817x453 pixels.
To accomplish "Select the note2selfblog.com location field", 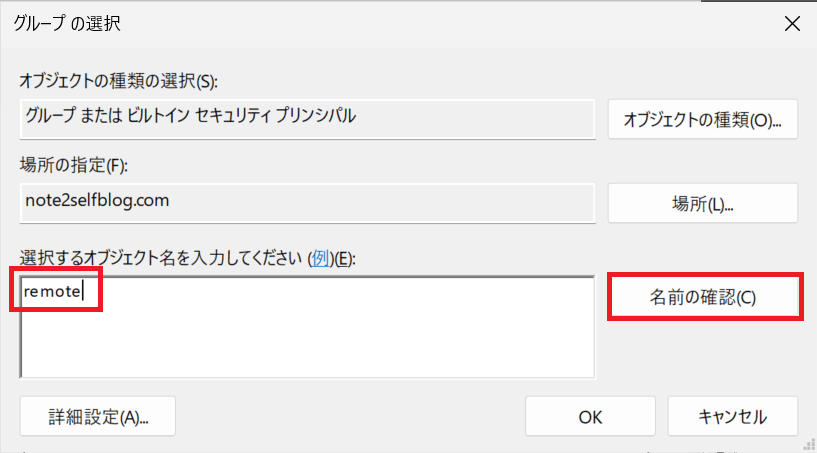I will pyautogui.click(x=307, y=201).
